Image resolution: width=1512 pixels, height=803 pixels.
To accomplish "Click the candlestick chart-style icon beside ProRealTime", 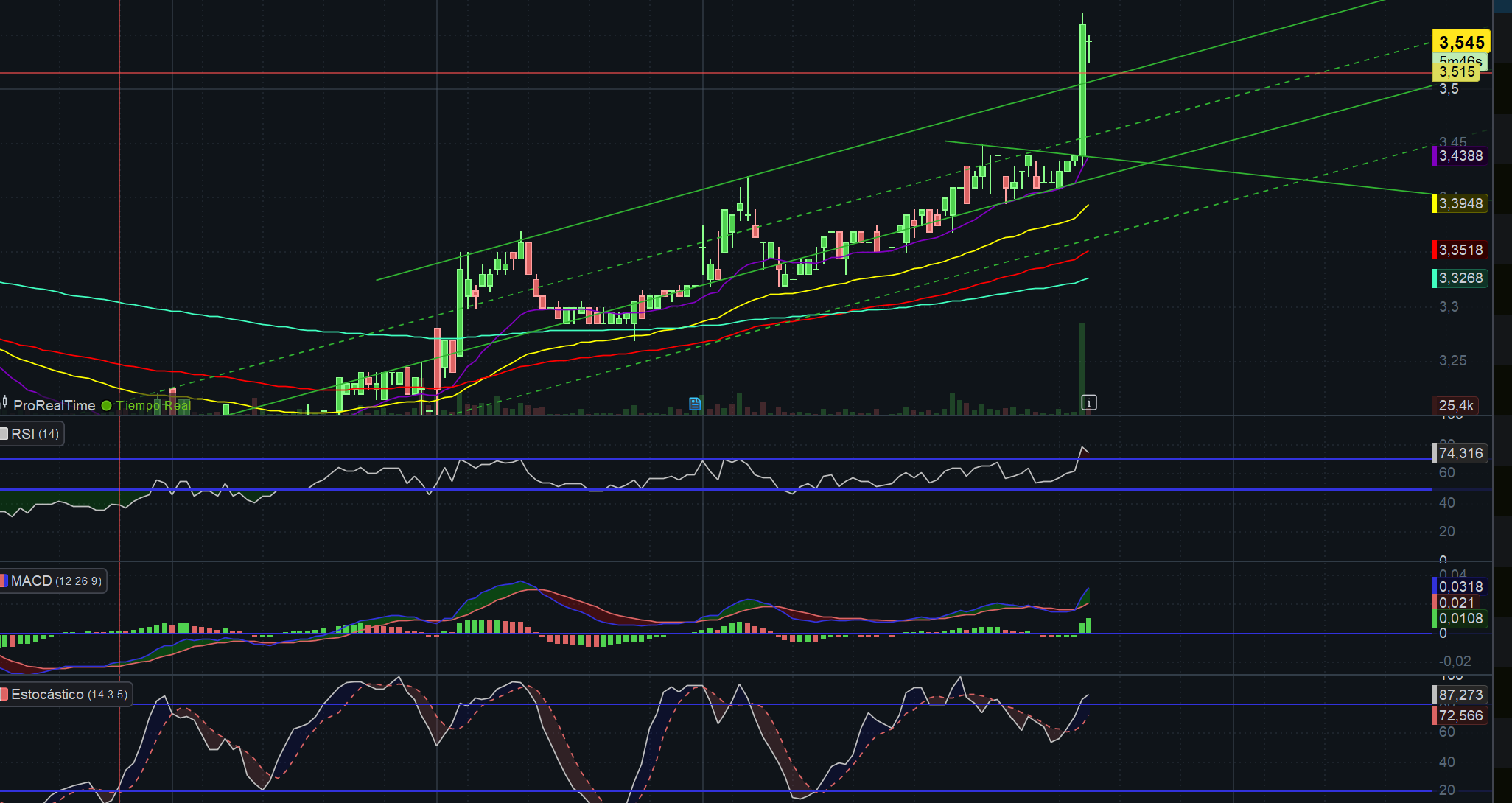I will [x=5, y=403].
